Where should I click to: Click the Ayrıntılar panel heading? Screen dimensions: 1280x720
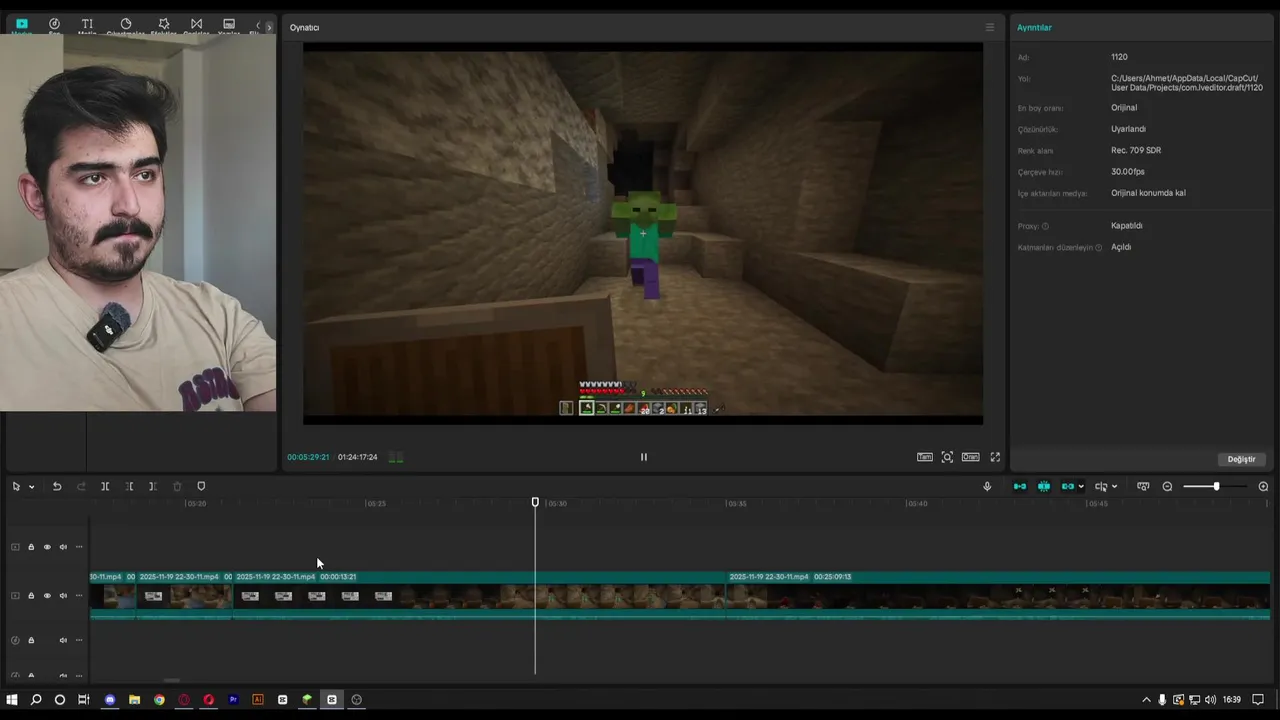click(x=1034, y=28)
